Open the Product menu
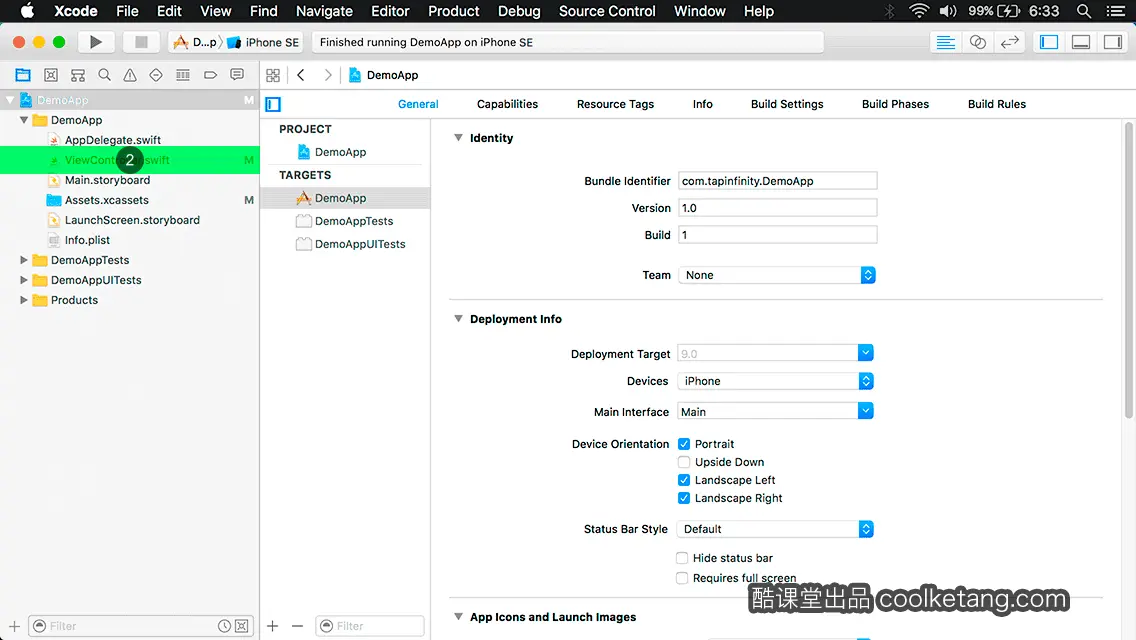 (454, 11)
